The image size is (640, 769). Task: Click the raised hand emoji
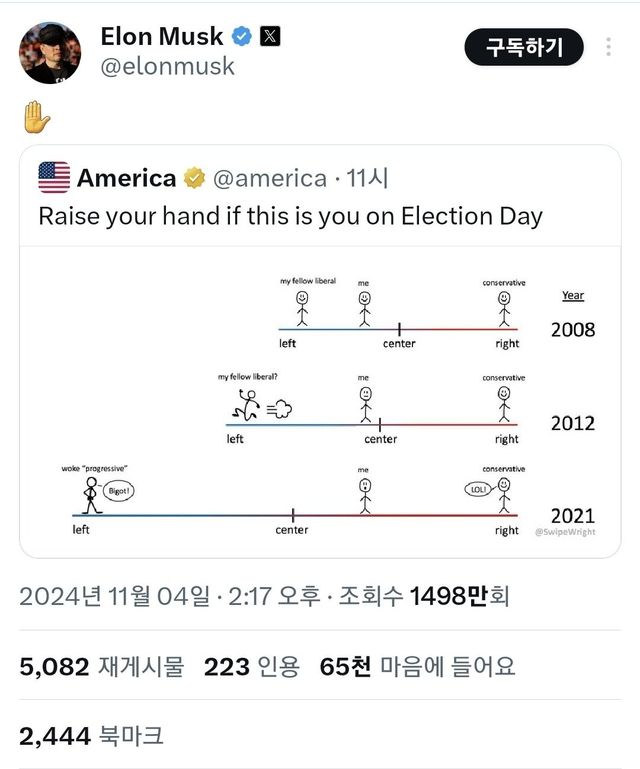[x=36, y=117]
